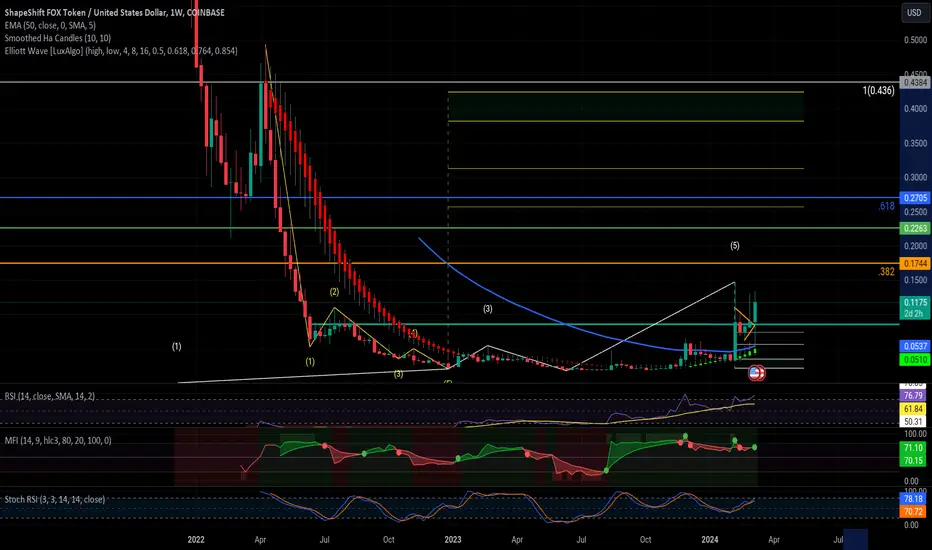This screenshot has width=932, height=550.
Task: Click the 0.3500 price axis tick
Action: pyautogui.click(x=915, y=143)
